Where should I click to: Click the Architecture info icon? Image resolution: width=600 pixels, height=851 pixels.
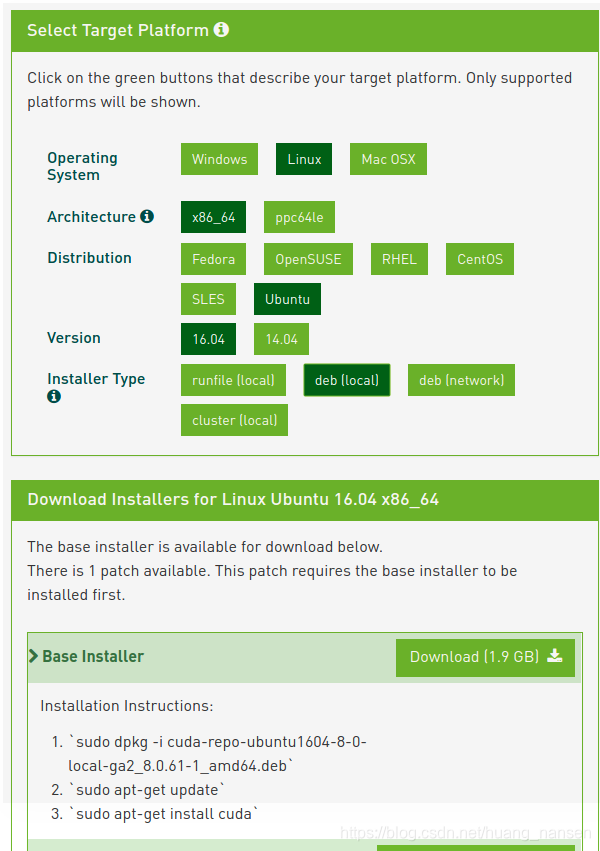point(147,217)
